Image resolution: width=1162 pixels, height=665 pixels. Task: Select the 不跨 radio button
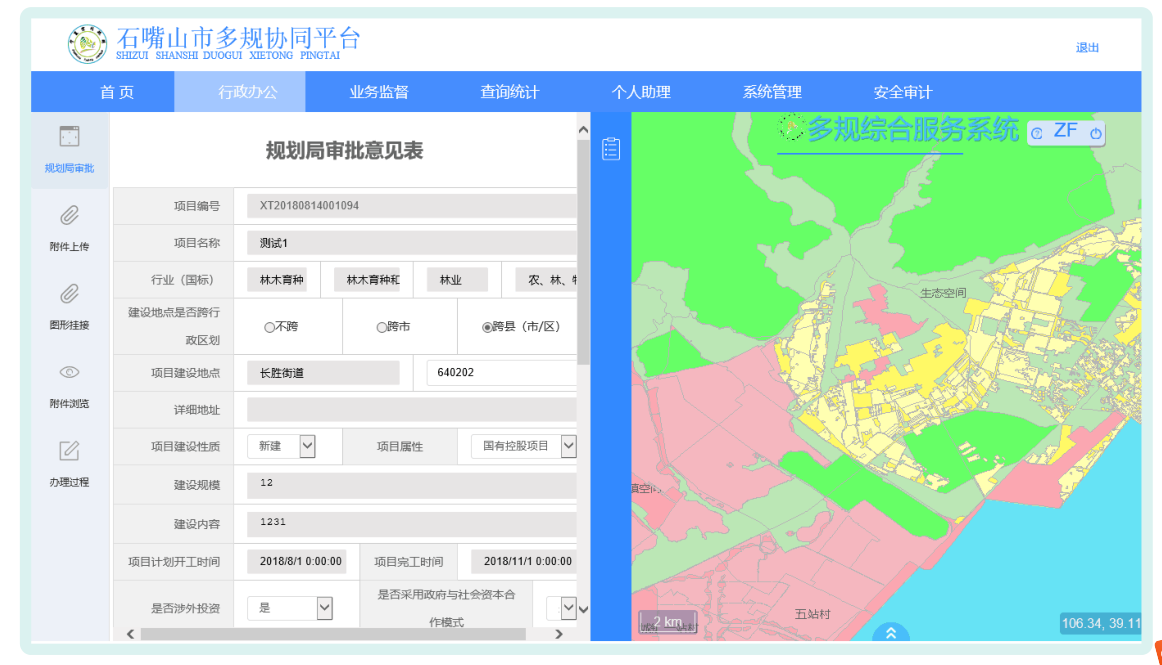pyautogui.click(x=269, y=327)
